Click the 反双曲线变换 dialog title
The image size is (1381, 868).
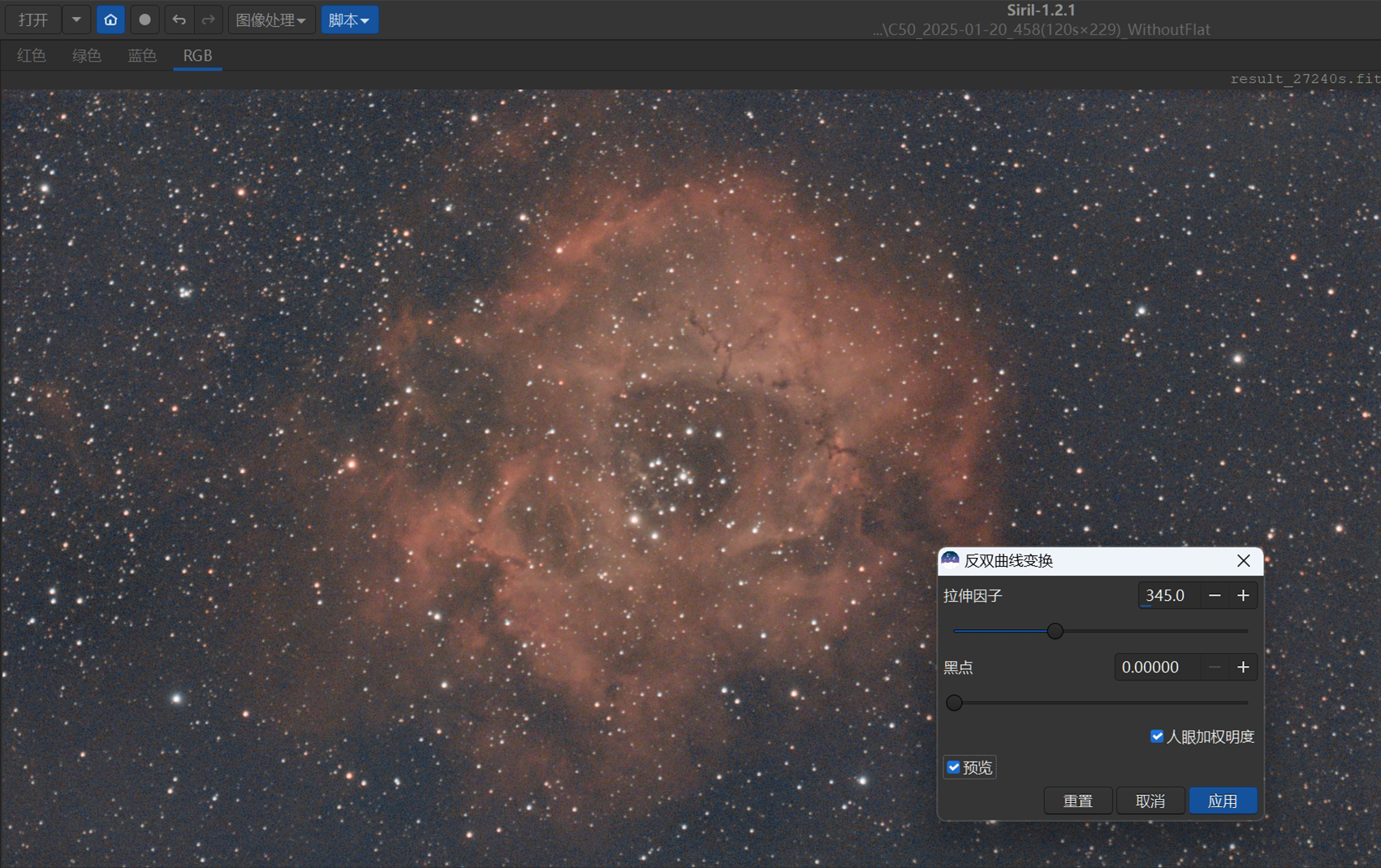click(x=1008, y=561)
